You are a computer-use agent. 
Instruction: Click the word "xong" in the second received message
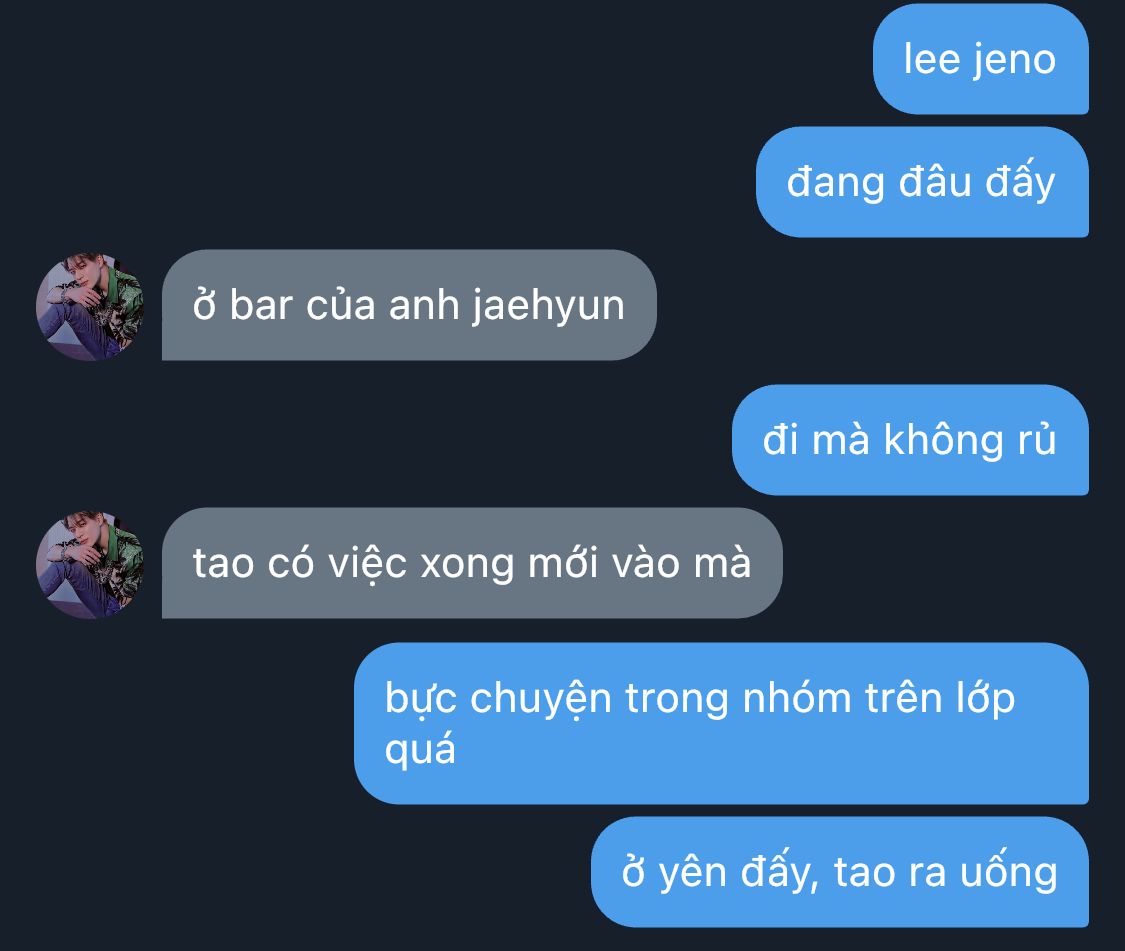467,566
